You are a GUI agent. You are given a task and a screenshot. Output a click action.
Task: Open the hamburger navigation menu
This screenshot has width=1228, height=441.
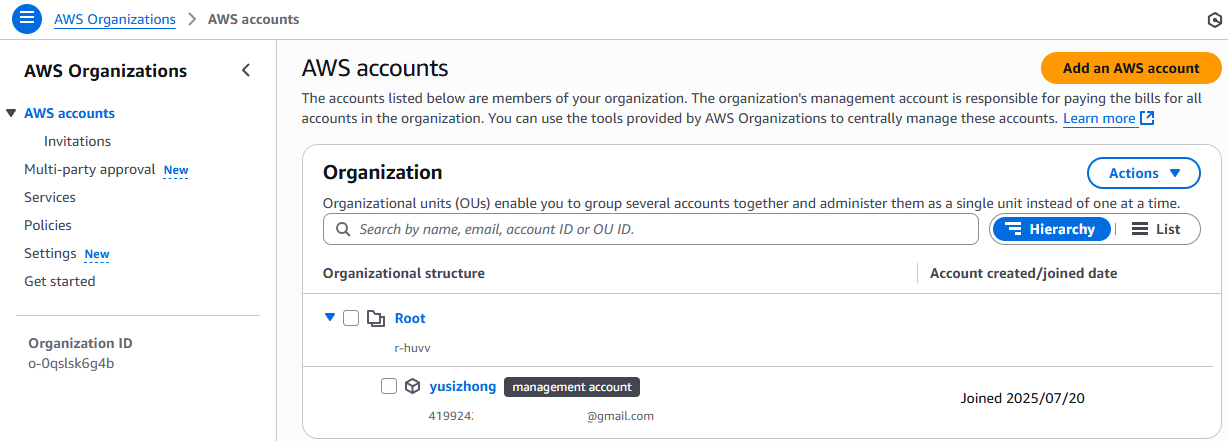click(x=26, y=18)
